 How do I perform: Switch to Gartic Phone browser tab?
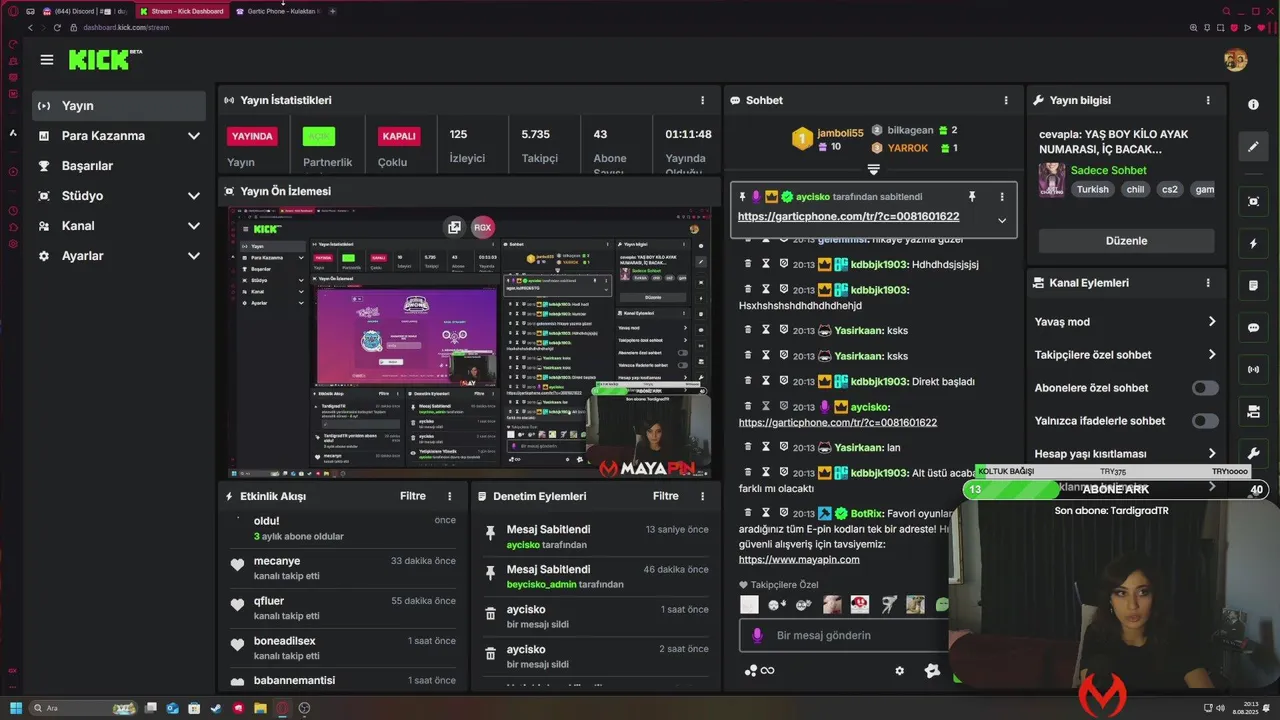coord(277,11)
